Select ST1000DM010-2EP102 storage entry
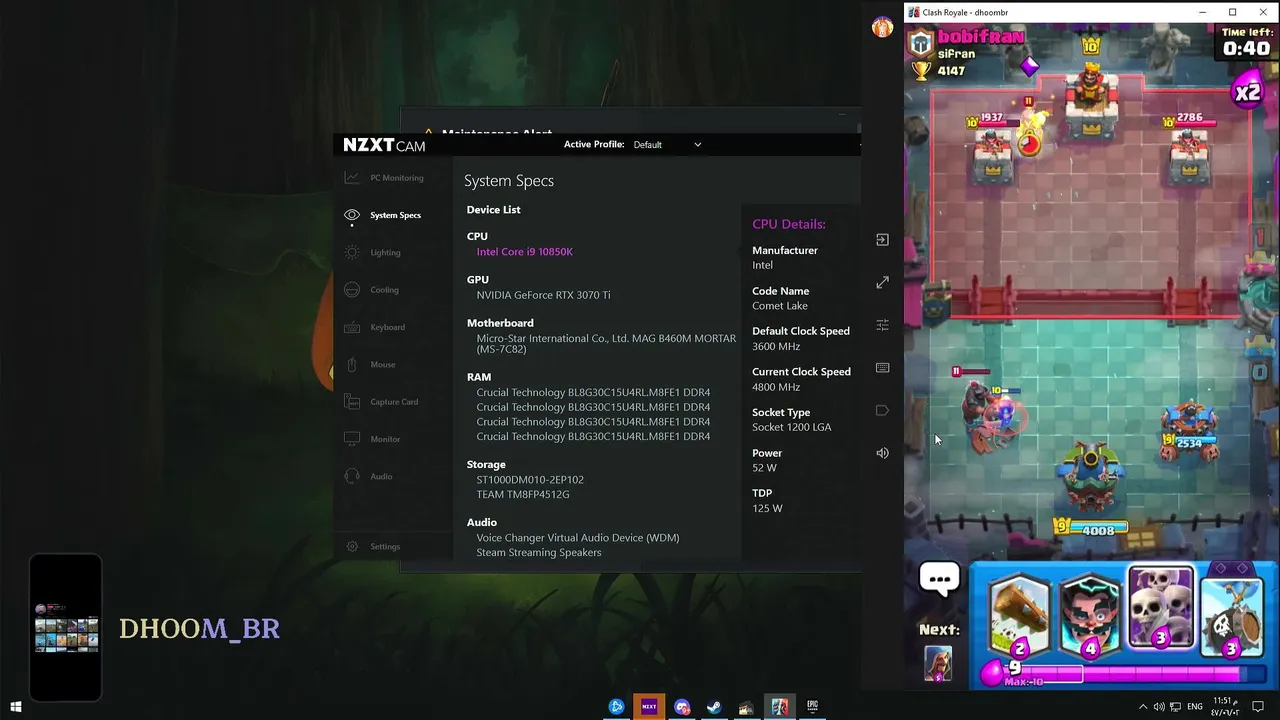 coord(530,479)
